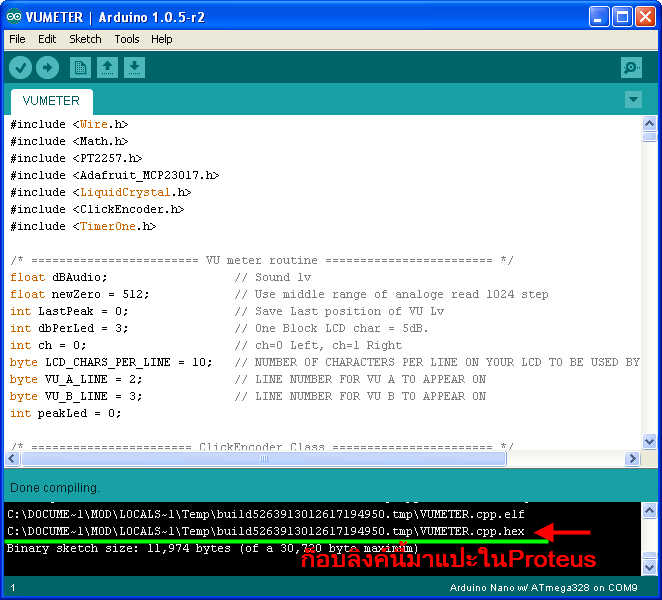The width and height of the screenshot is (662, 600).
Task: Click the 'int peakLed = 0;' line
Action: click(x=66, y=413)
